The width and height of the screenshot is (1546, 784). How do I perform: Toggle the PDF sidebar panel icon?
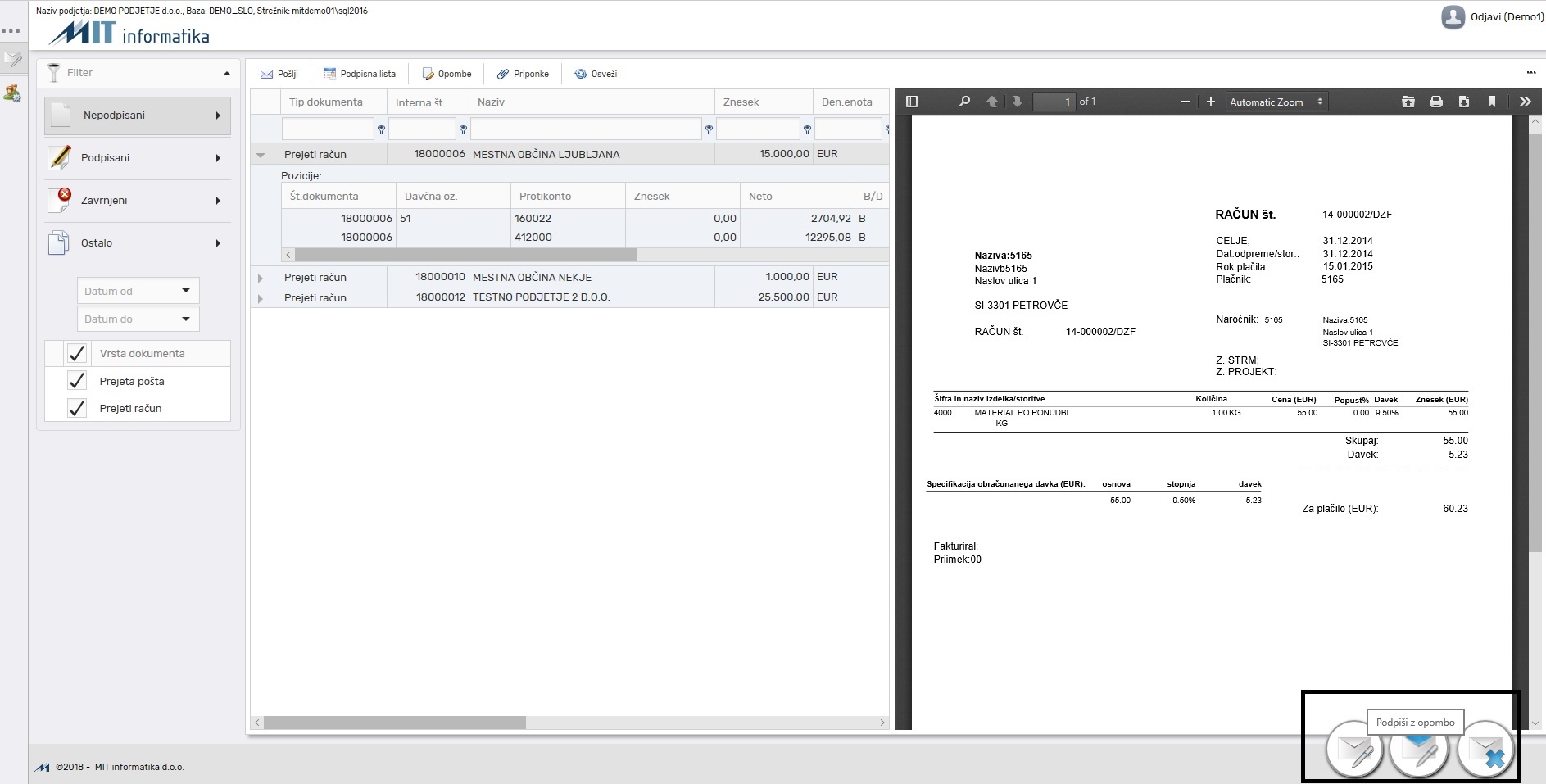pos(911,102)
